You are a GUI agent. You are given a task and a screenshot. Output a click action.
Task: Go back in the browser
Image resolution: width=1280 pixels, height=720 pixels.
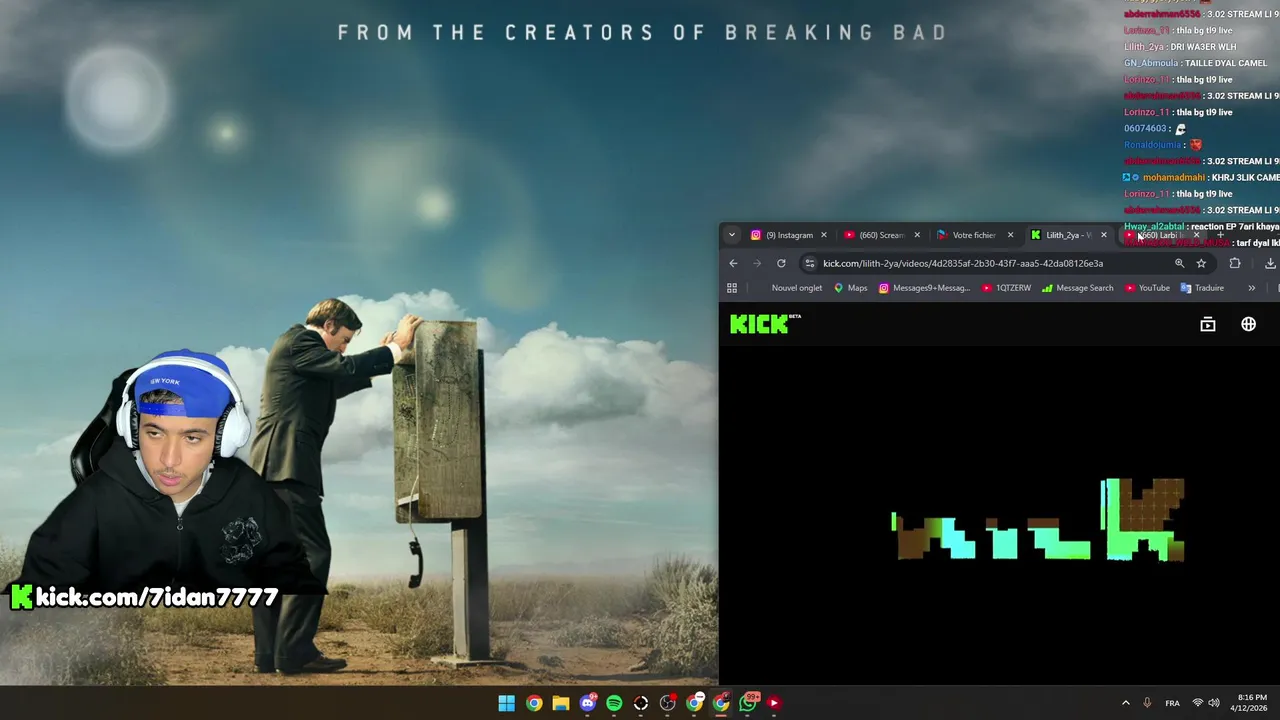pos(733,263)
